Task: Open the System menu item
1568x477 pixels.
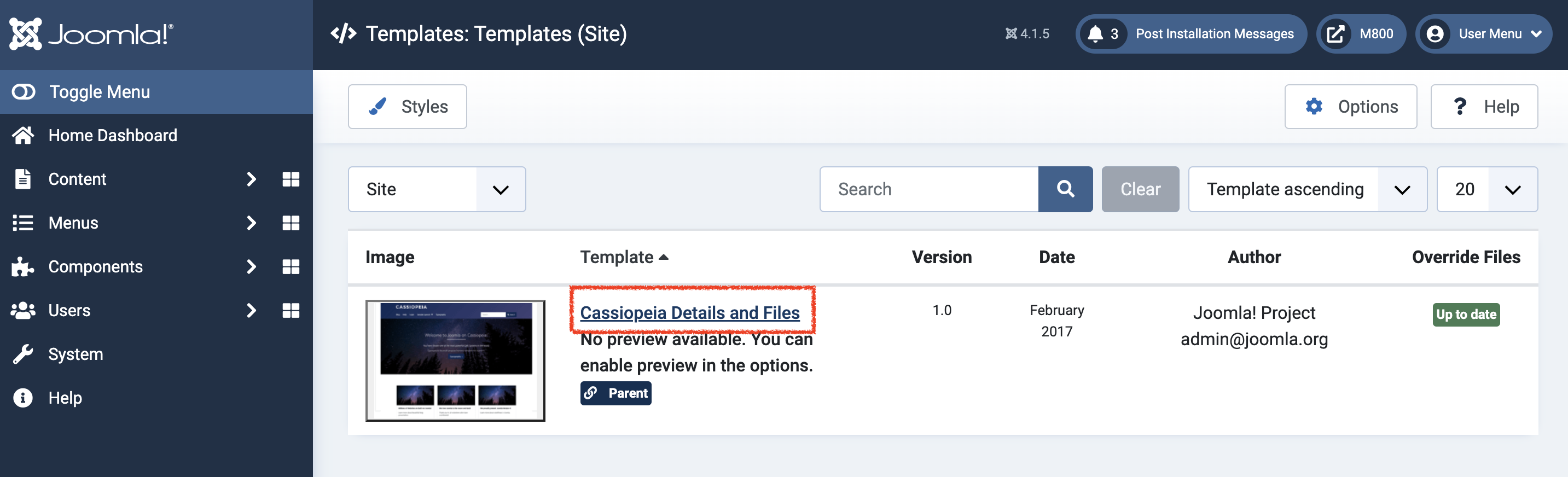Action: pos(76,354)
